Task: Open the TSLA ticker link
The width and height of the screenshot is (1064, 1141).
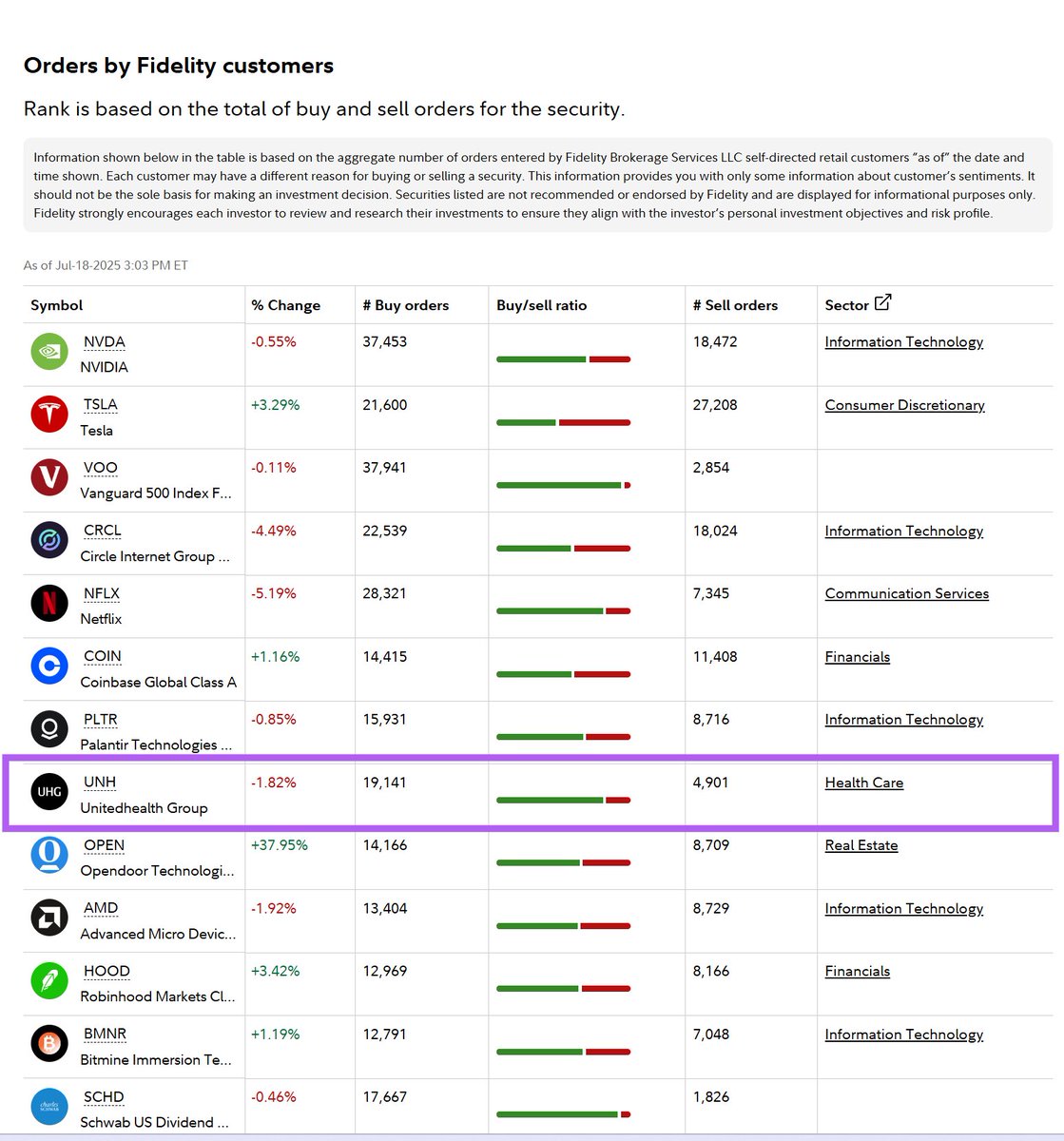Action: pyautogui.click(x=101, y=405)
